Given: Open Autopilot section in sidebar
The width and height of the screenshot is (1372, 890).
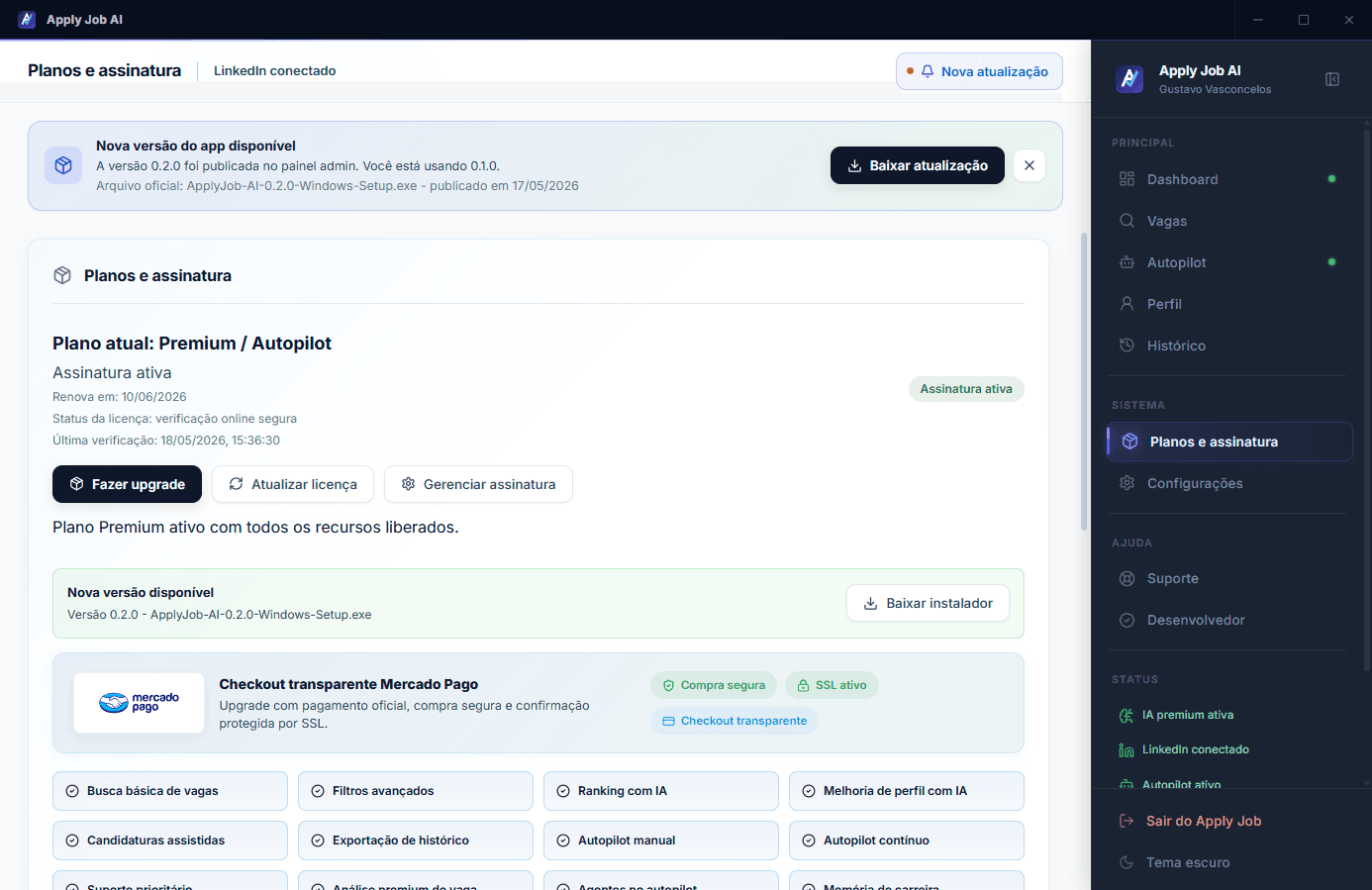Looking at the screenshot, I should 1229,262.
